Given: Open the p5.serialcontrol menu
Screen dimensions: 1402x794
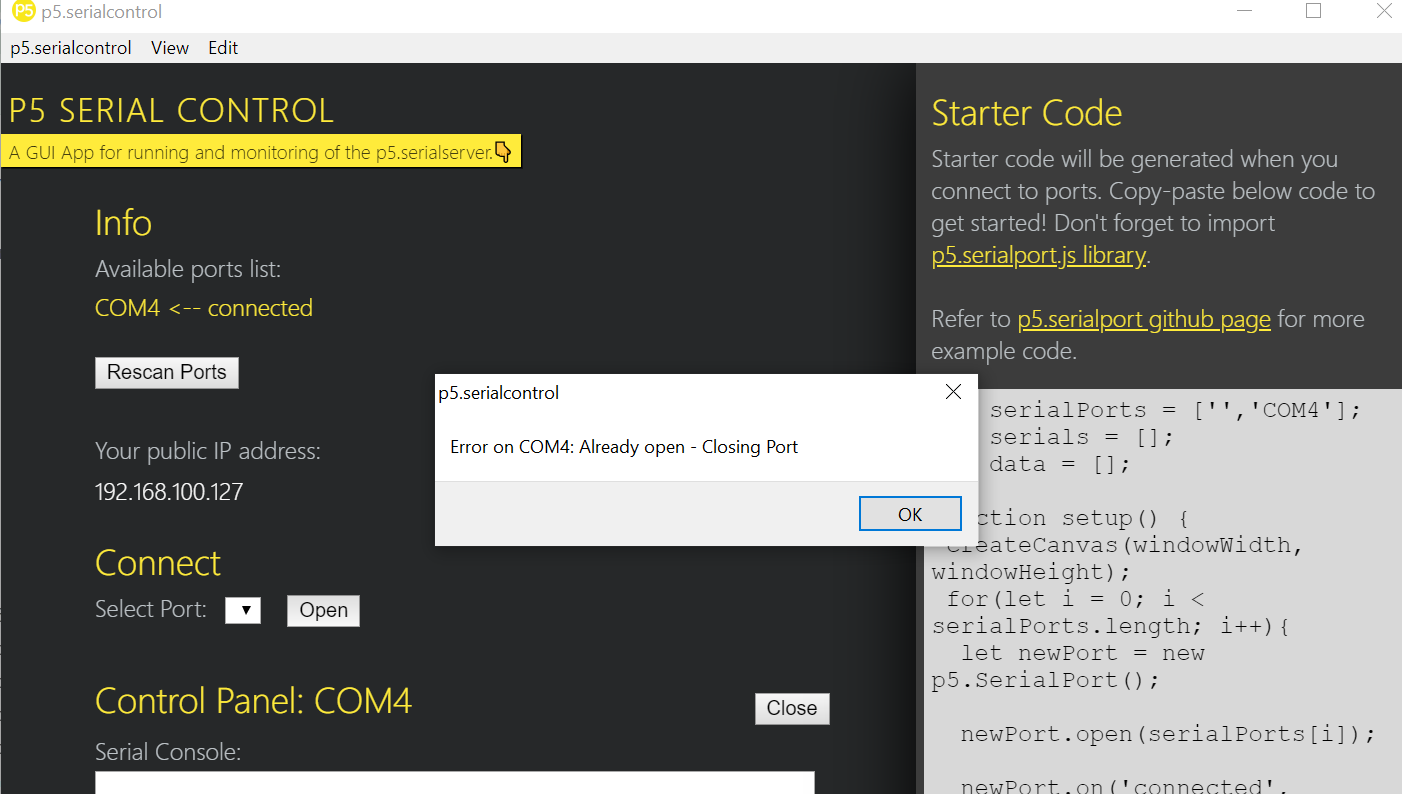Looking at the screenshot, I should click(71, 47).
